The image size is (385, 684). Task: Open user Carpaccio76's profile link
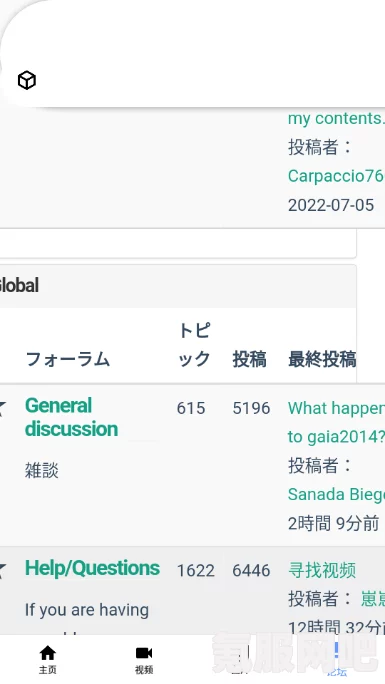click(336, 176)
